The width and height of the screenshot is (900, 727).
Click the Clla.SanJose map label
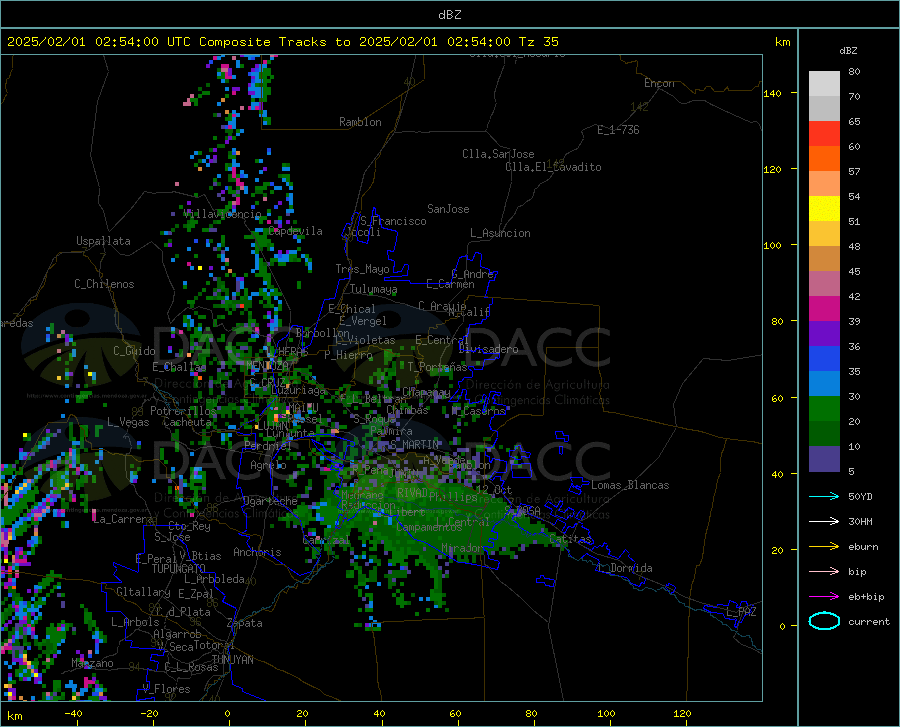(x=498, y=154)
